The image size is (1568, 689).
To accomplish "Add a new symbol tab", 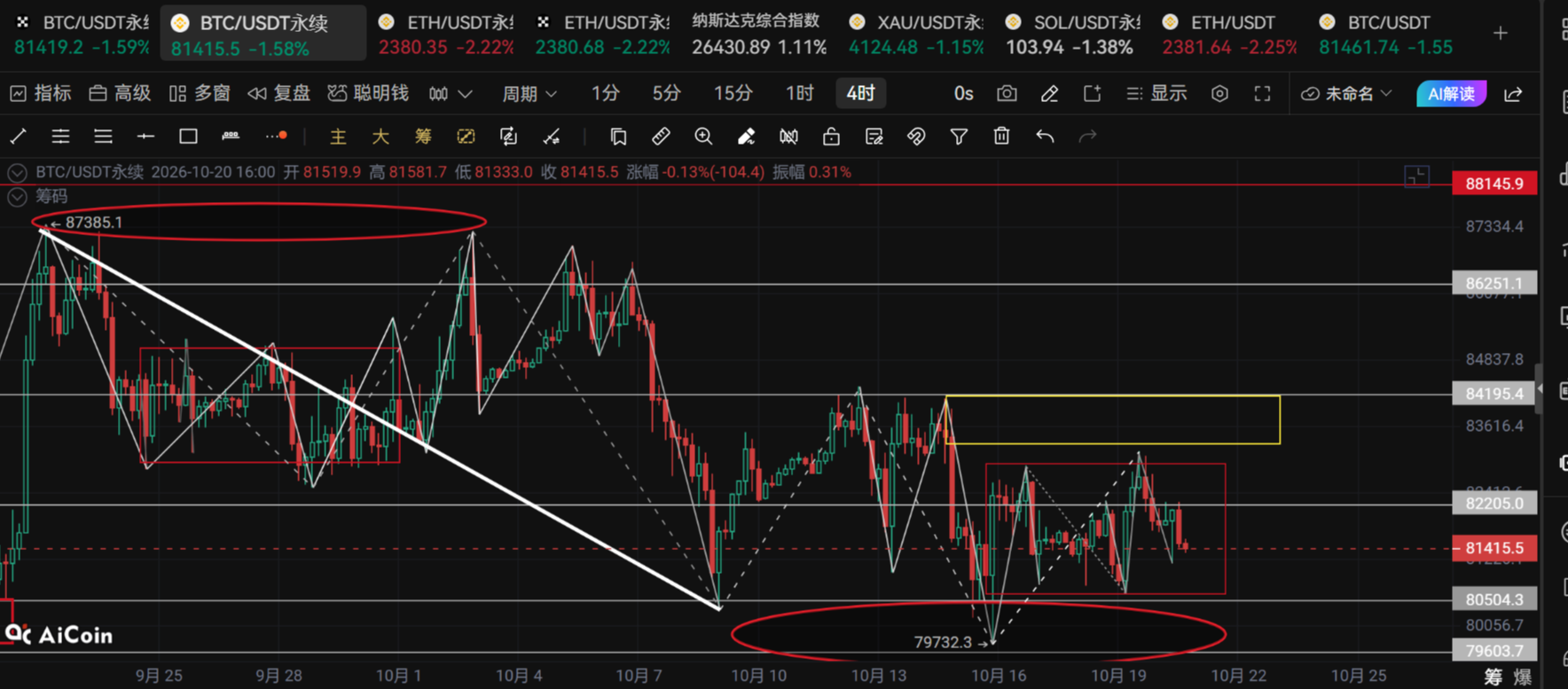I will point(1501,34).
